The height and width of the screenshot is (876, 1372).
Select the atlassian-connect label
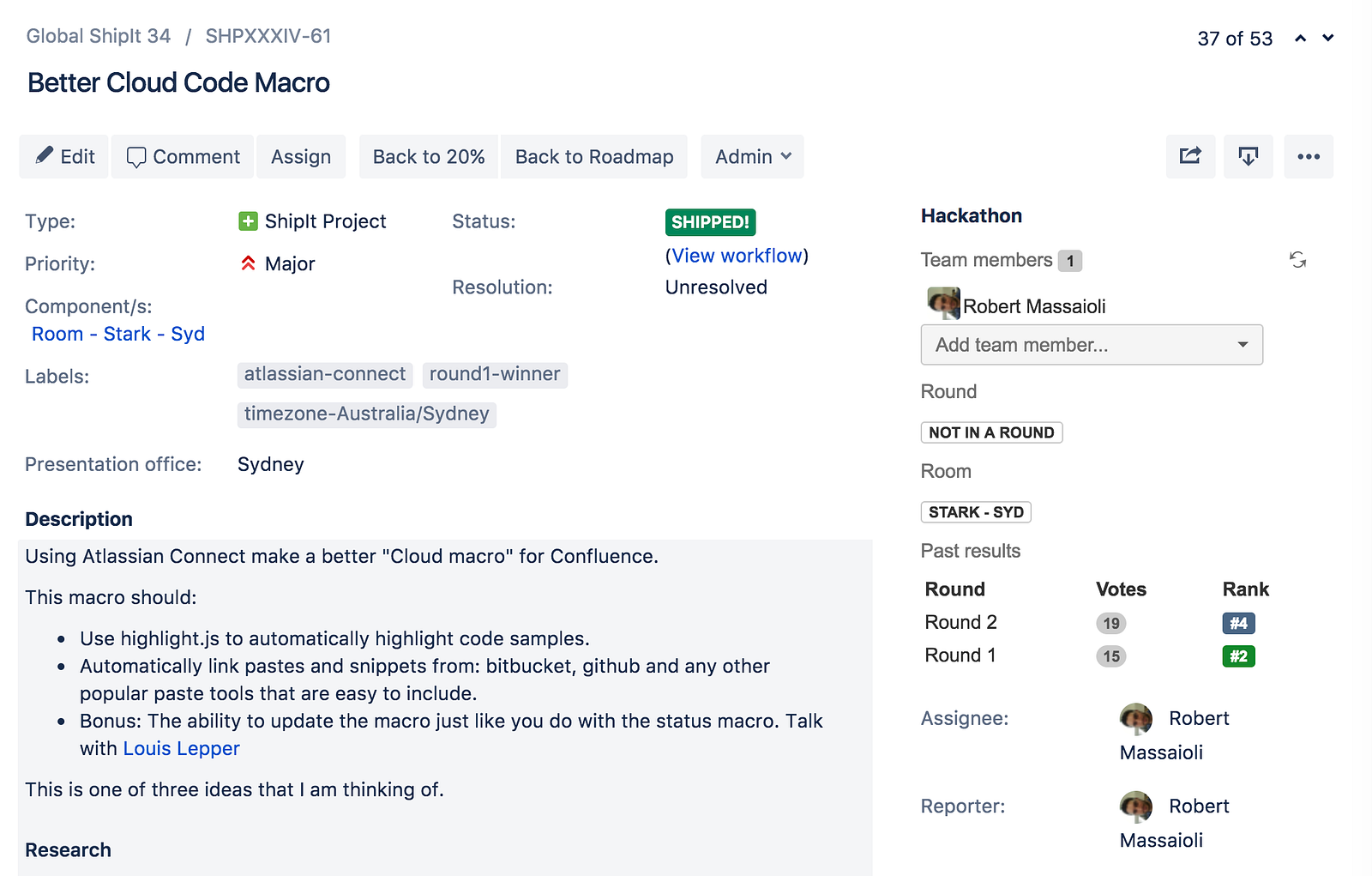[x=325, y=374]
